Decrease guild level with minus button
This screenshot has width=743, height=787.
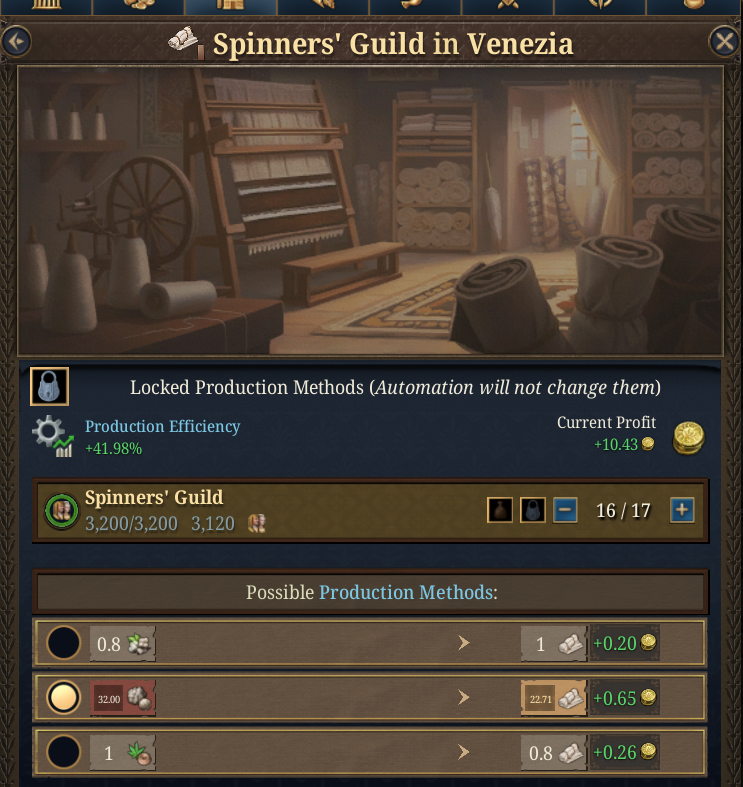click(x=565, y=510)
